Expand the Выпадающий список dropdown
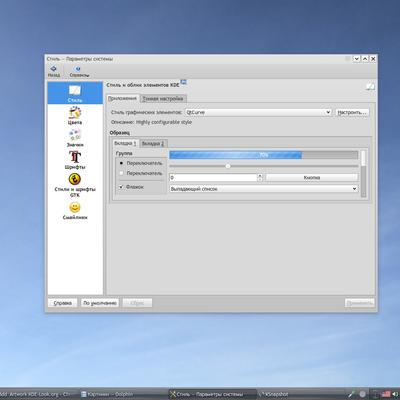The image size is (400, 400). 264,189
